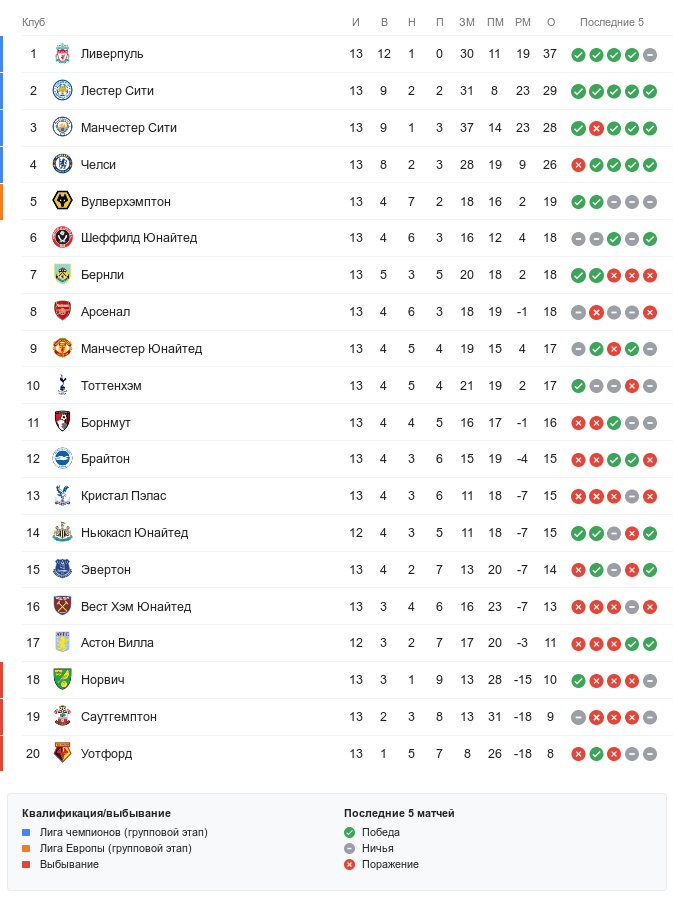673x897 pixels.
Task: Click Liverpool's most recent match result icon
Action: coord(650,55)
